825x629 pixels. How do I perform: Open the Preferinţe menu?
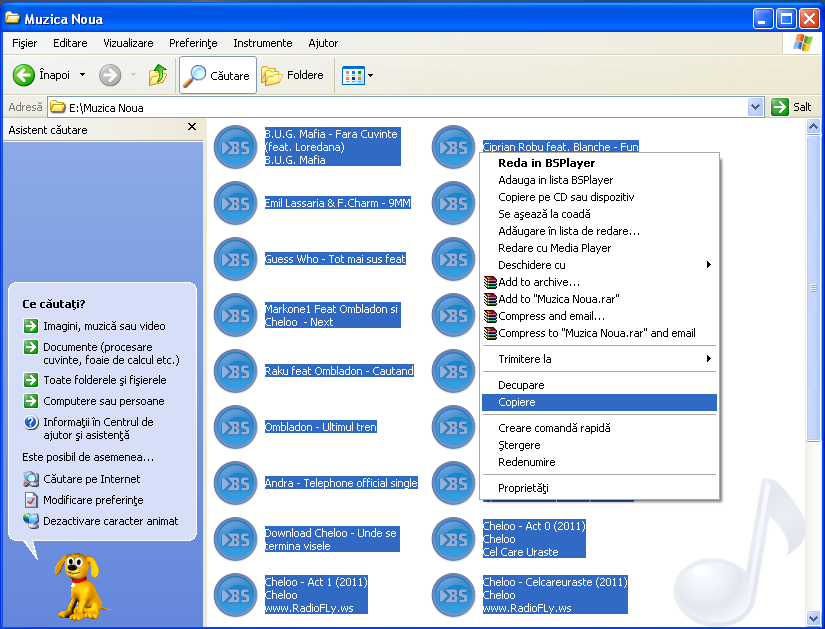(193, 43)
